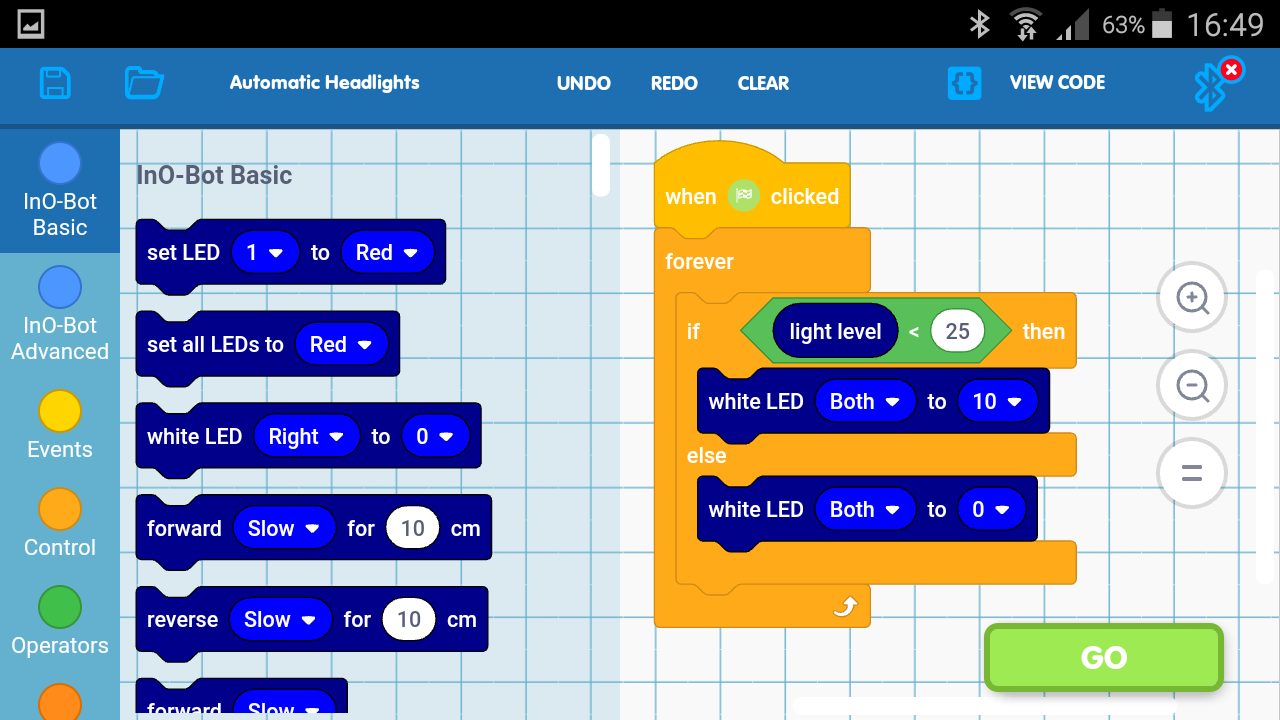The height and width of the screenshot is (720, 1280).
Task: Redo the last action
Action: 674,83
